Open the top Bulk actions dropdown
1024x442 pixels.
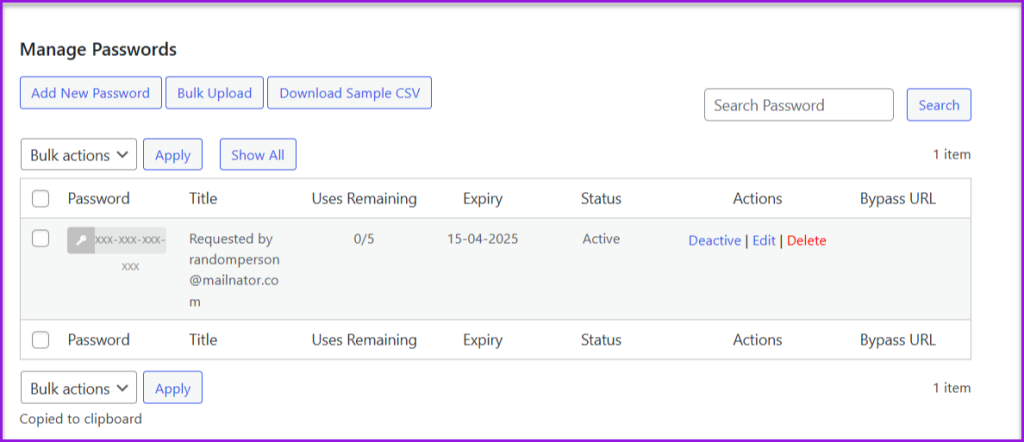click(x=79, y=155)
